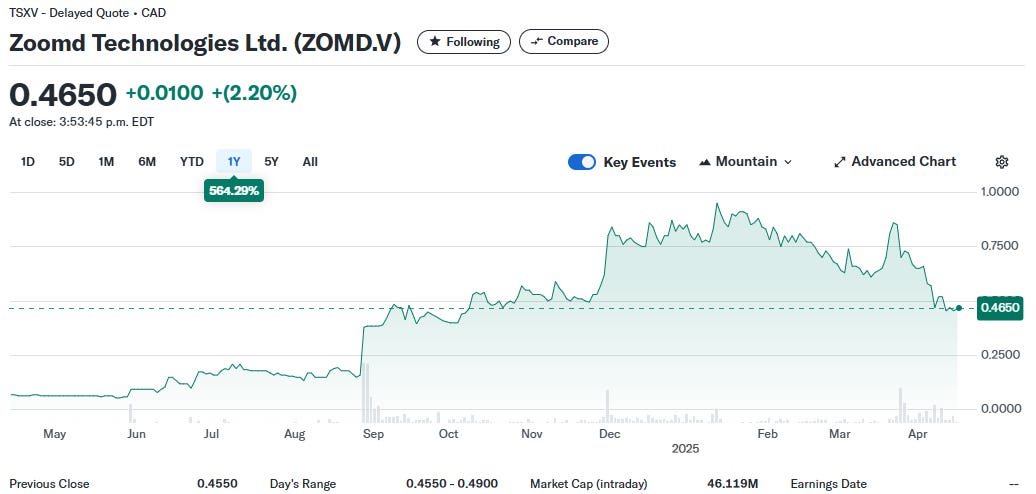Click the Dec label on the time axis
Screen dimensions: 1036x494
(609, 434)
